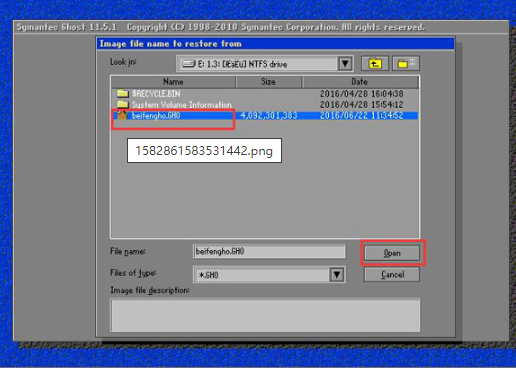This screenshot has height=368, width=516.
Task: Click date 2016/04/28 15:54:12
Action: click(362, 105)
